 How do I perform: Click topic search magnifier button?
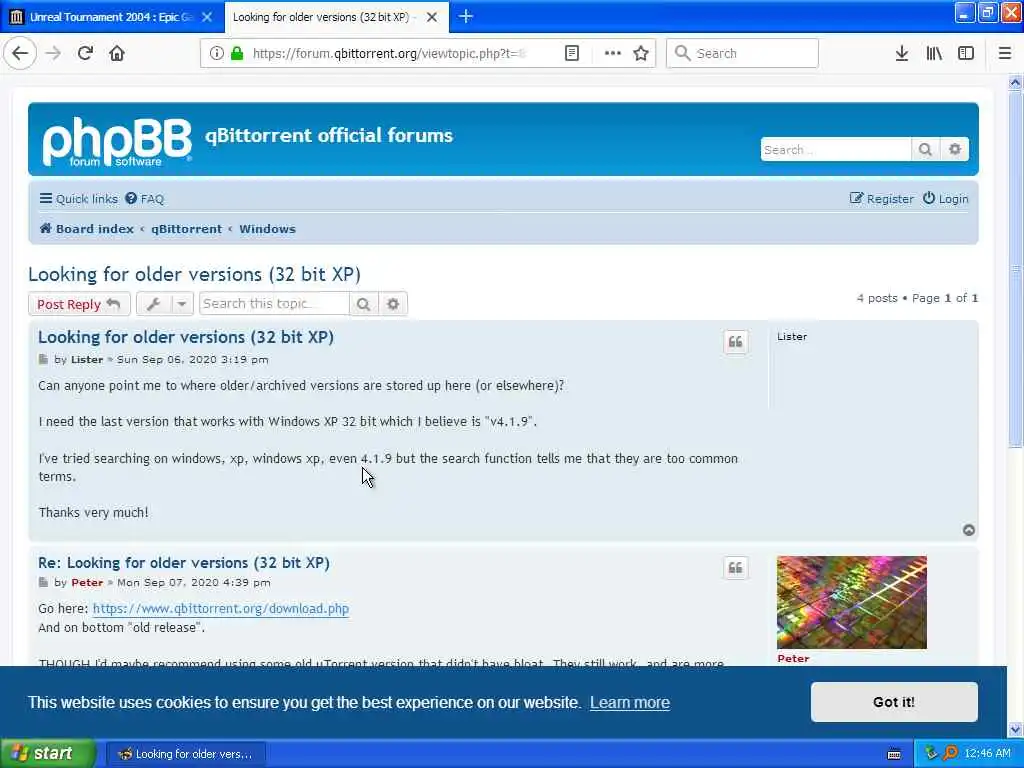(364, 304)
